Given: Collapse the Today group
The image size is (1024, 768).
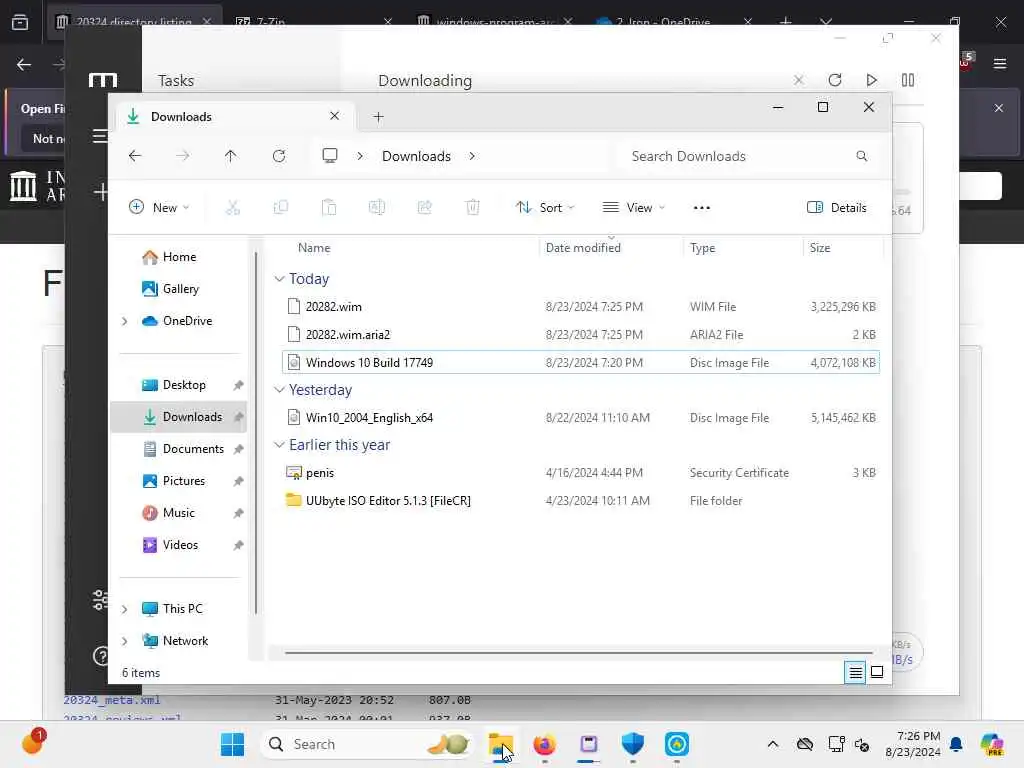Looking at the screenshot, I should click(279, 279).
